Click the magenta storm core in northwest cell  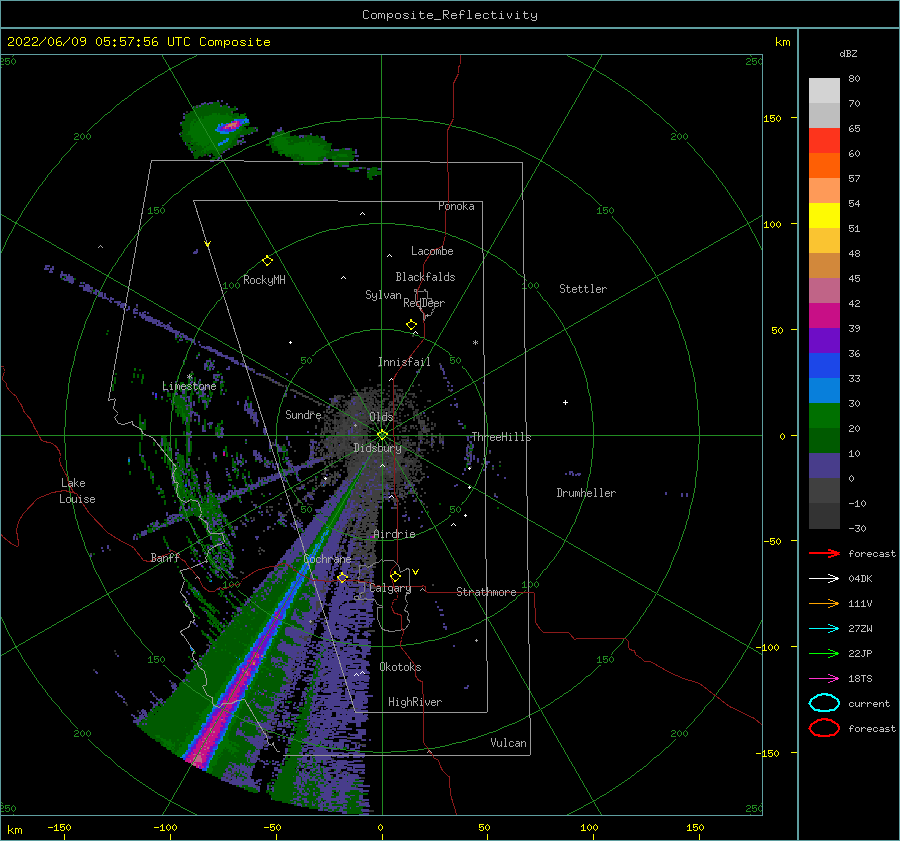click(x=231, y=125)
